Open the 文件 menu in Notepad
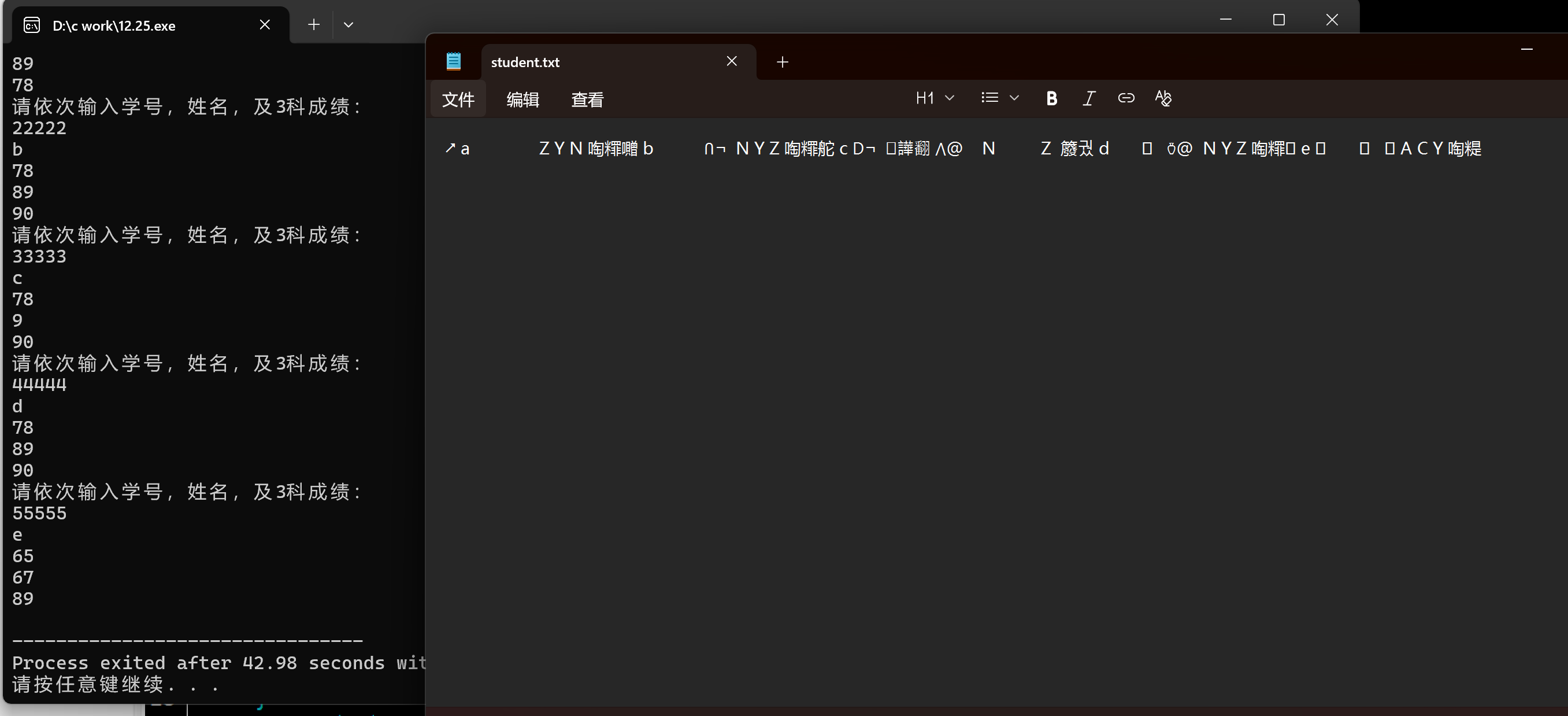Viewport: 1568px width, 716px height. point(458,99)
